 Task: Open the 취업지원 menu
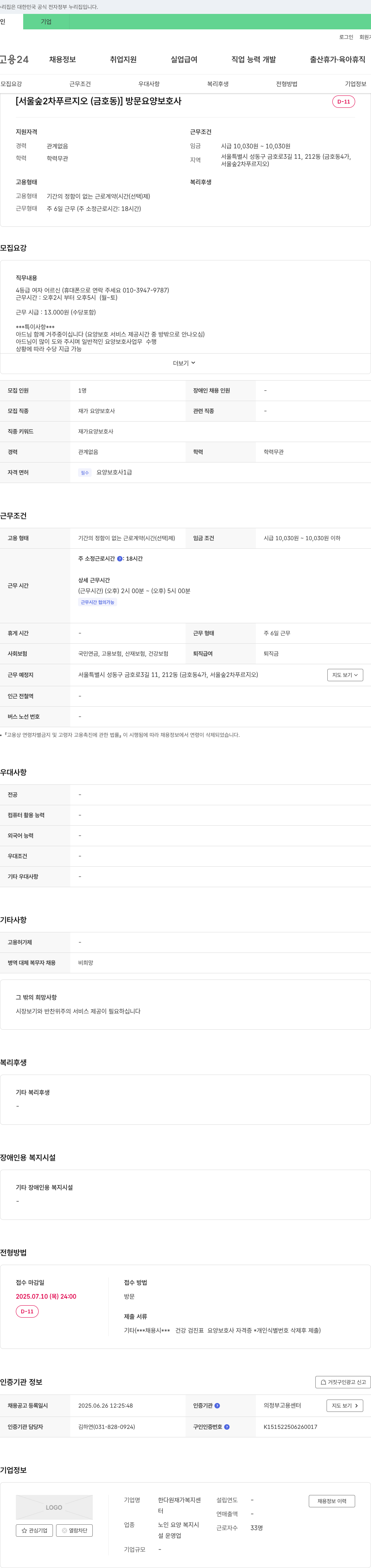click(123, 60)
